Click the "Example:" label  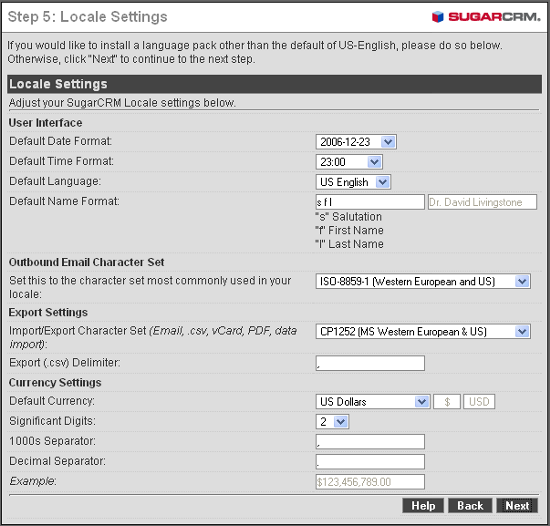click(x=33, y=481)
